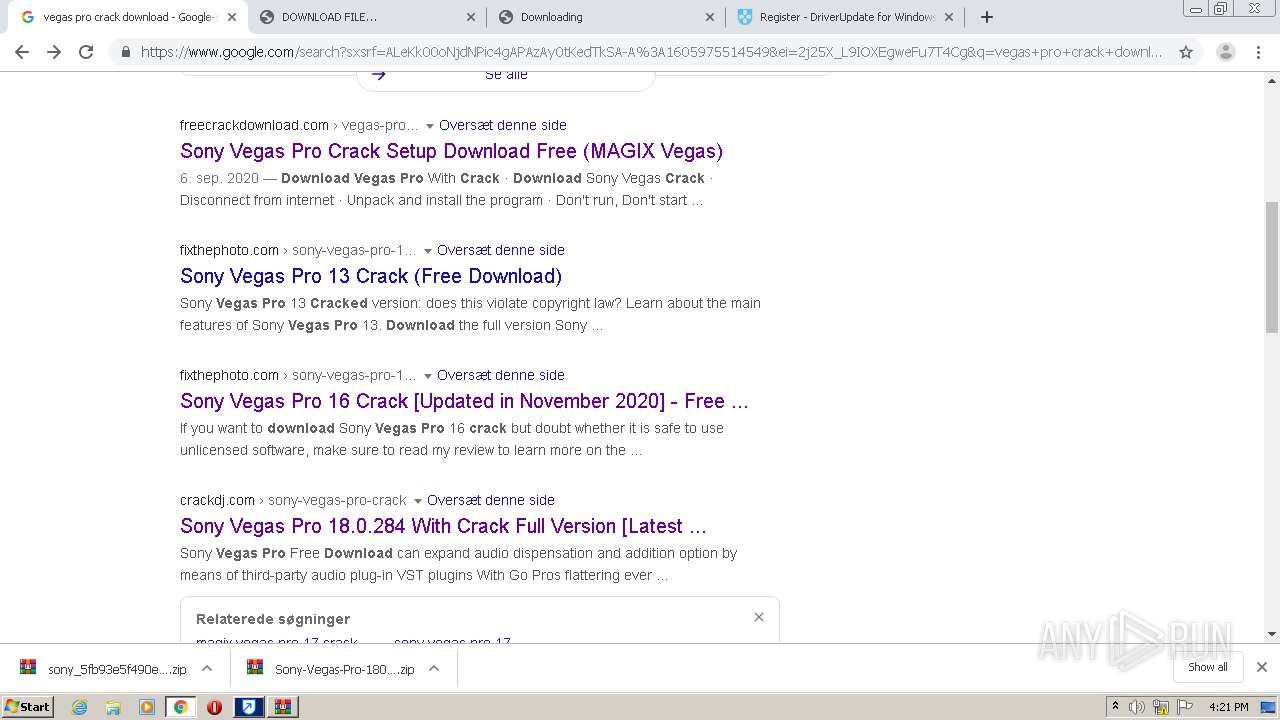Open Sony Vegas Pro Crack Setup Download result
This screenshot has height=720, width=1280.
click(x=451, y=151)
